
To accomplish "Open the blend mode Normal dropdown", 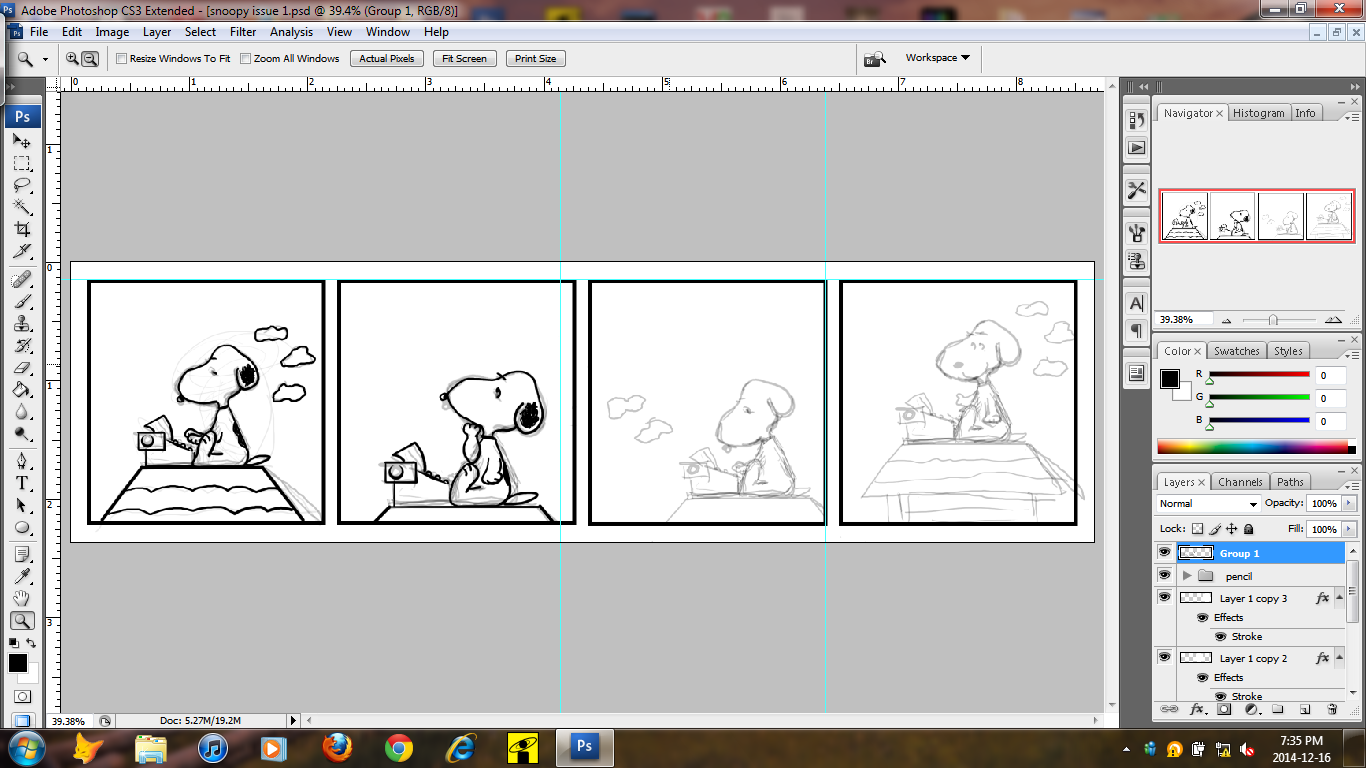I will pos(1209,504).
